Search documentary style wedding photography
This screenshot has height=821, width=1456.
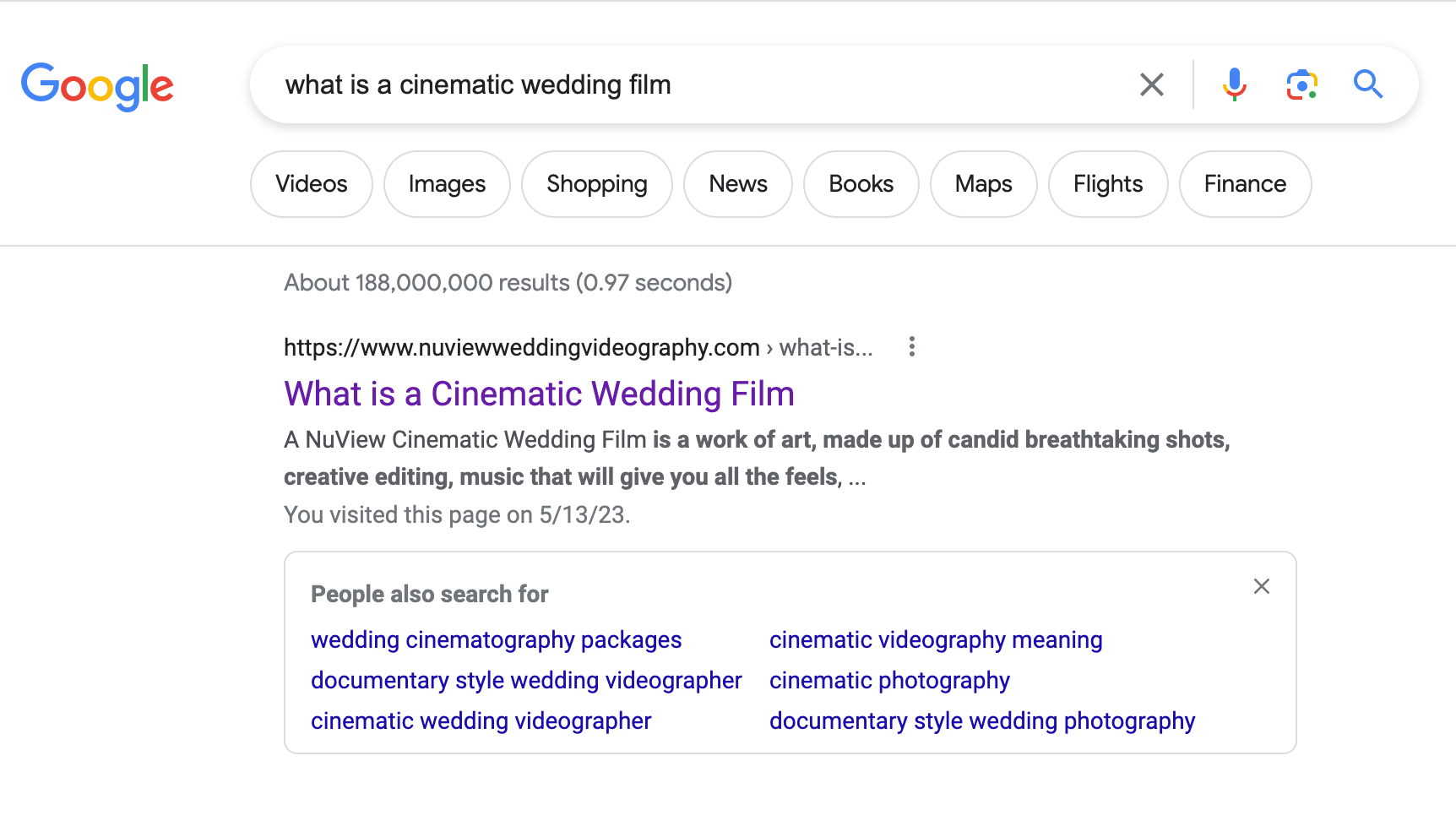point(982,721)
